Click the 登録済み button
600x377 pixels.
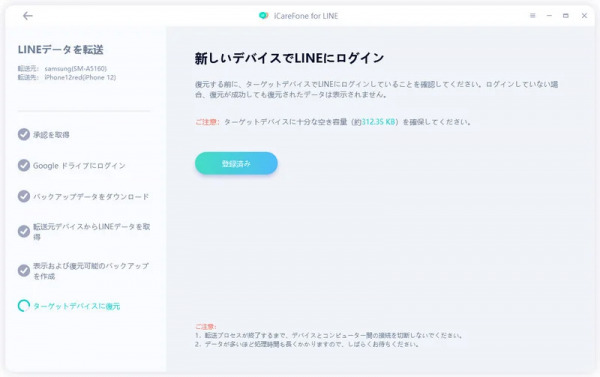pyautogui.click(x=236, y=163)
